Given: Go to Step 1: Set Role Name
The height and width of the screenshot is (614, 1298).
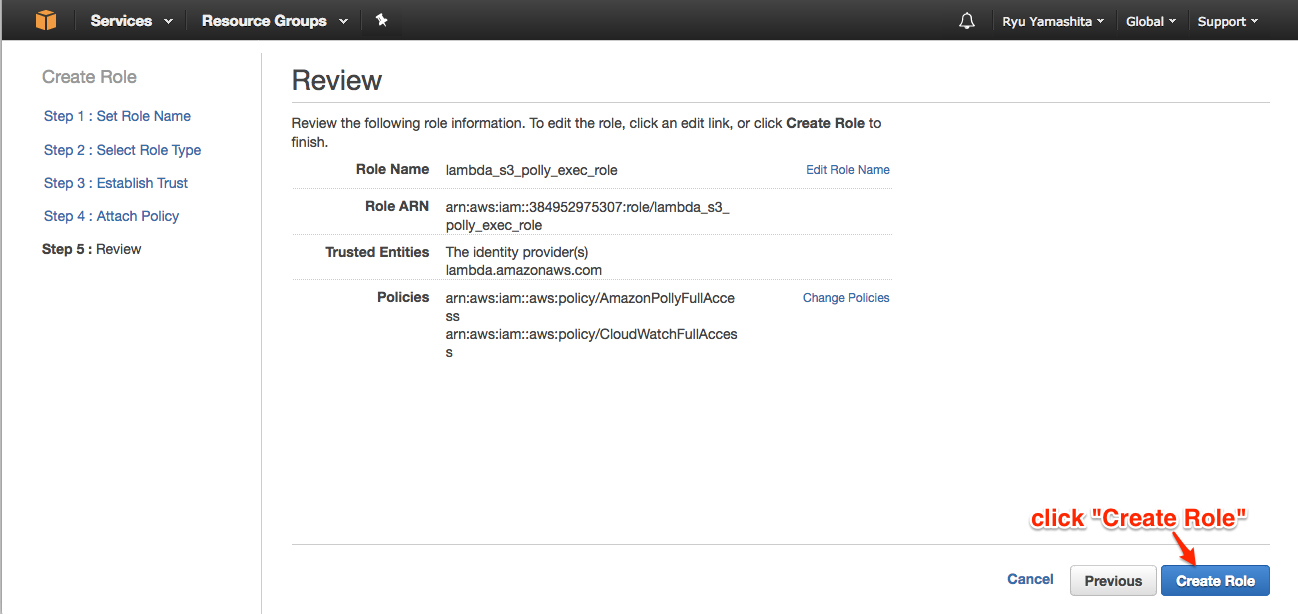Looking at the screenshot, I should (117, 116).
